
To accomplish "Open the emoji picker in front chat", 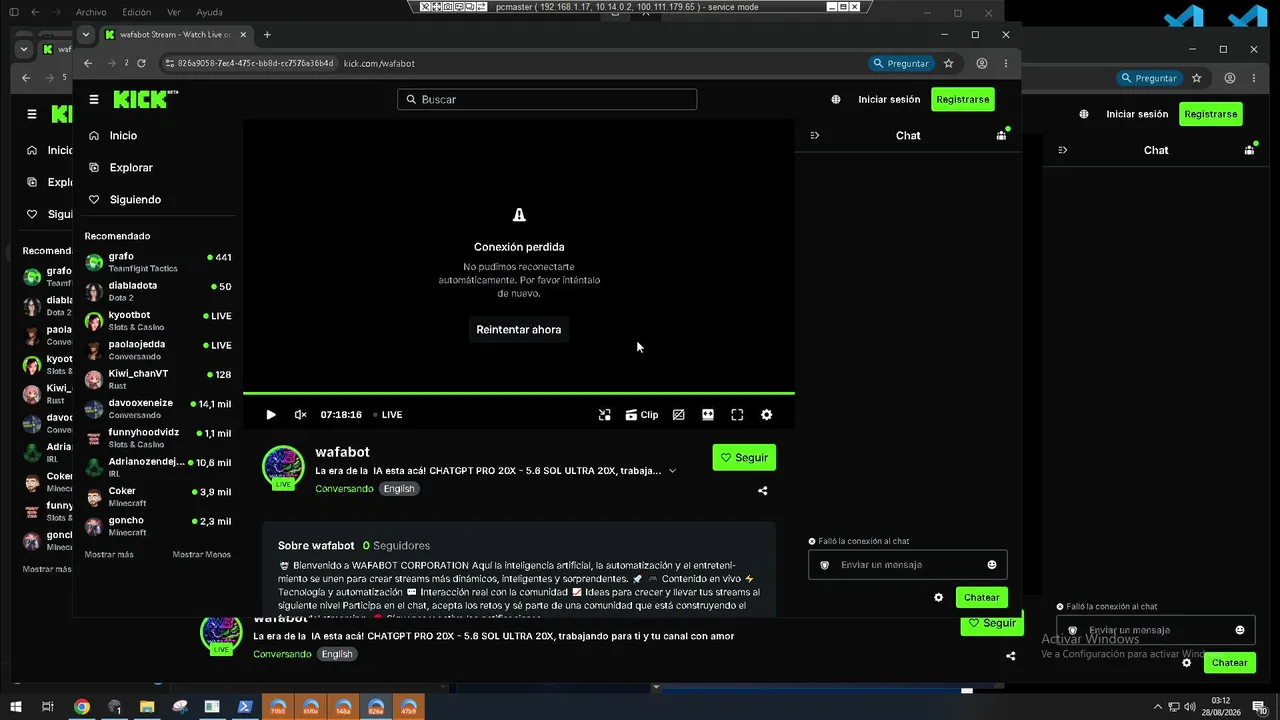I will click(x=992, y=565).
